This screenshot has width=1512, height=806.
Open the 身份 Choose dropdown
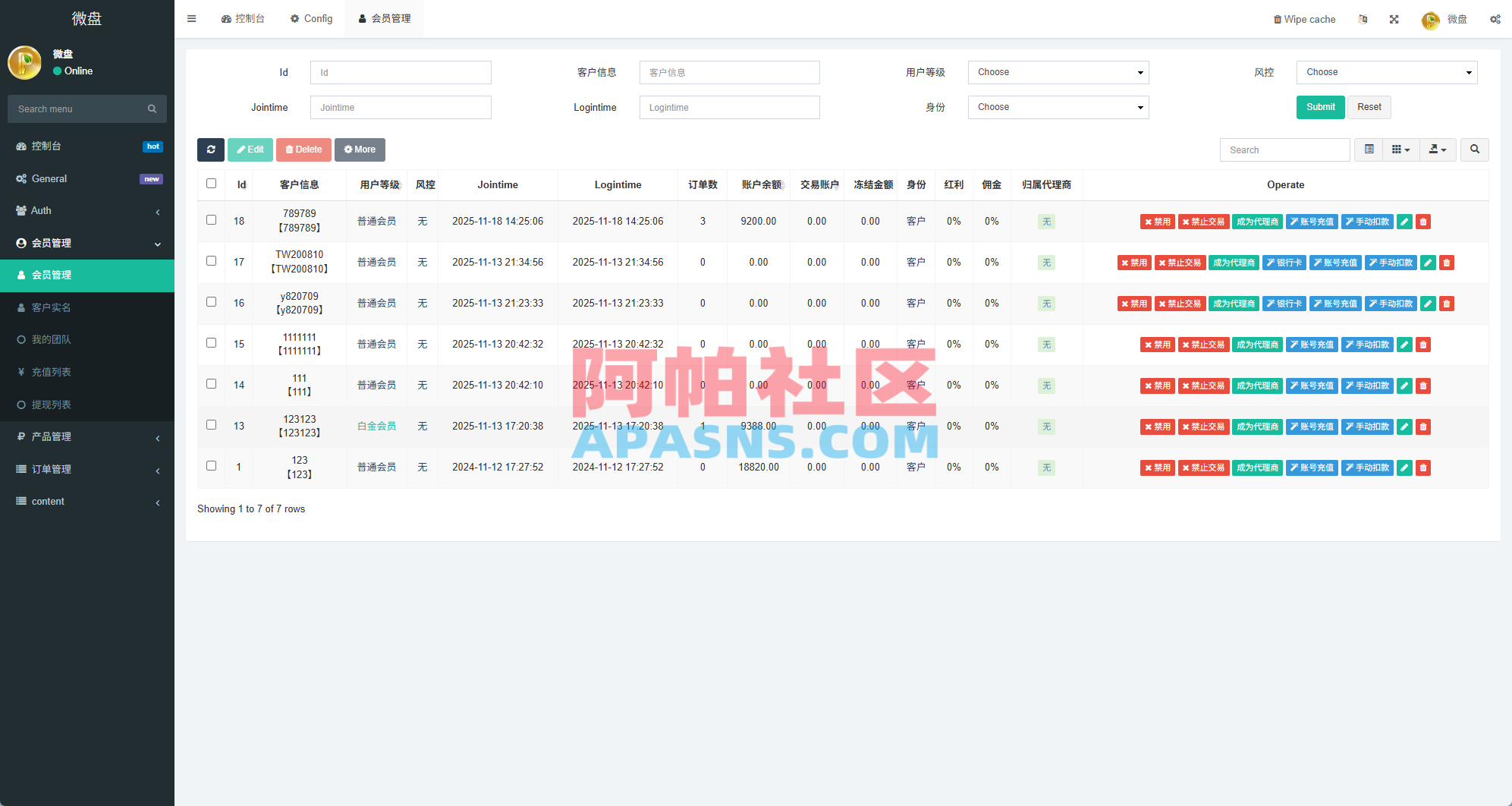click(x=1058, y=107)
